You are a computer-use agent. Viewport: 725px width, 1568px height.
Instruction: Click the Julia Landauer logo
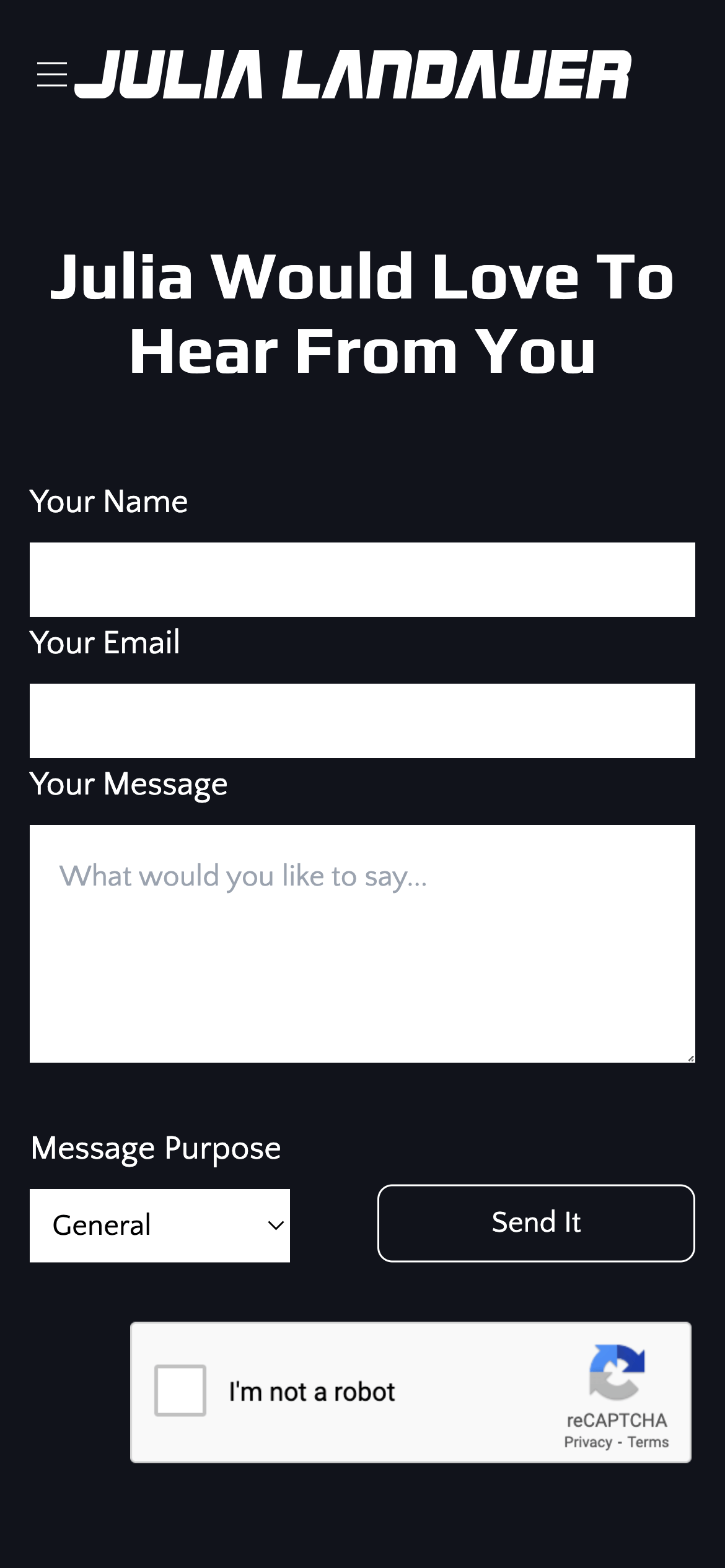(353, 75)
